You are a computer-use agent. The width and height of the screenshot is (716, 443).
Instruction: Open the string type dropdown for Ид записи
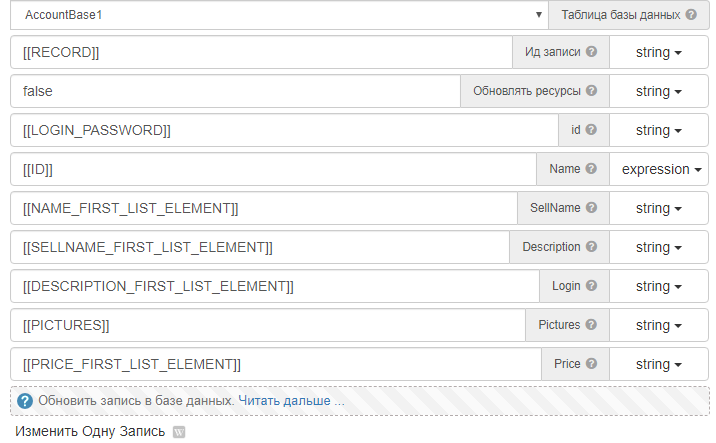click(x=658, y=52)
